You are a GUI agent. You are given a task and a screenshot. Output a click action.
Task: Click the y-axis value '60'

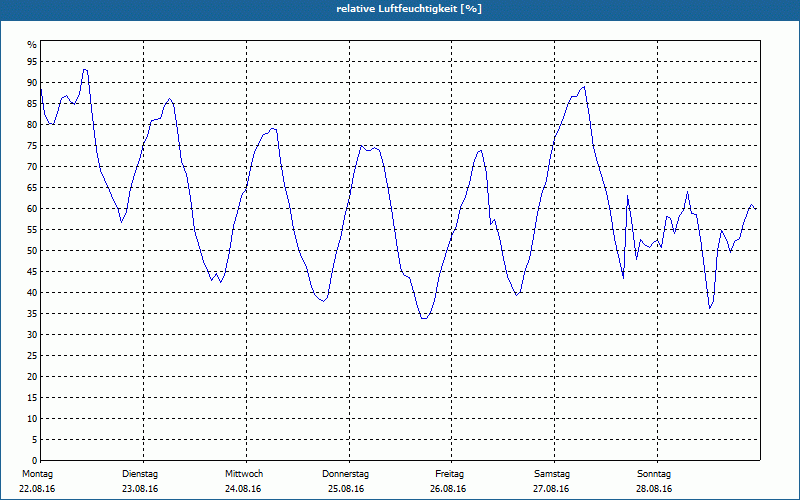[32, 209]
